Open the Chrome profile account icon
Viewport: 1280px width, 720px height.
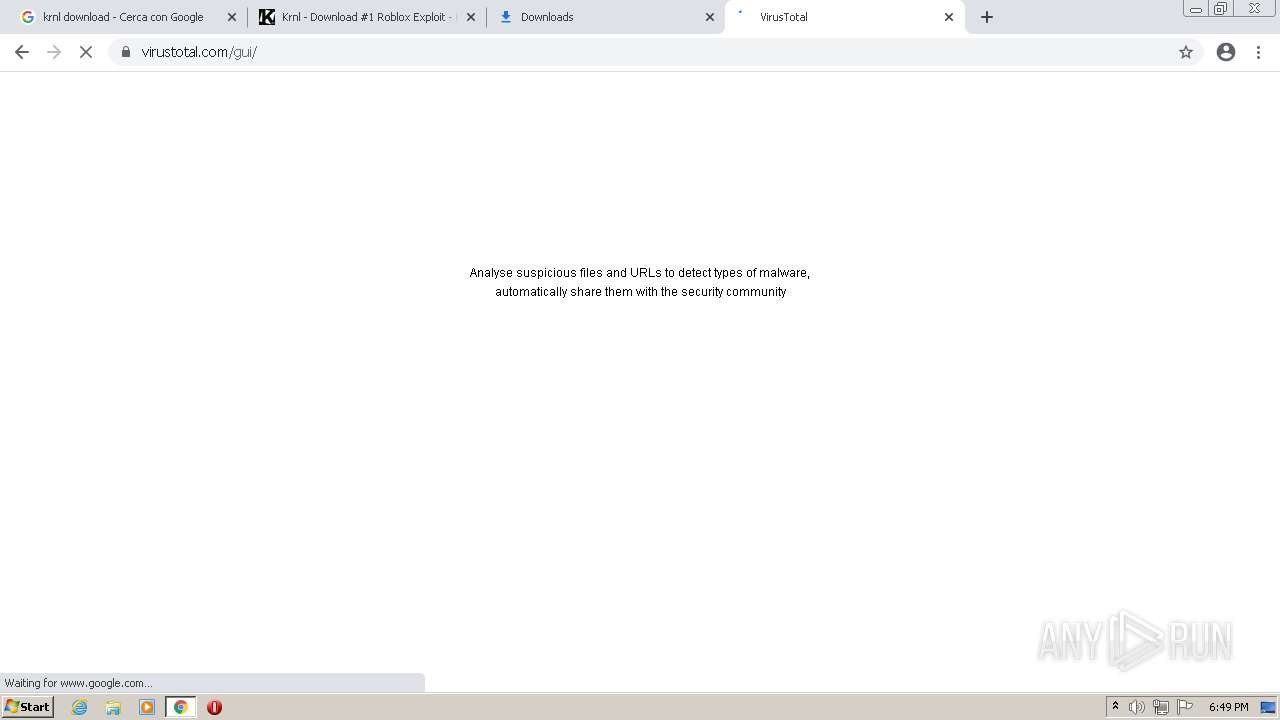(x=1226, y=52)
